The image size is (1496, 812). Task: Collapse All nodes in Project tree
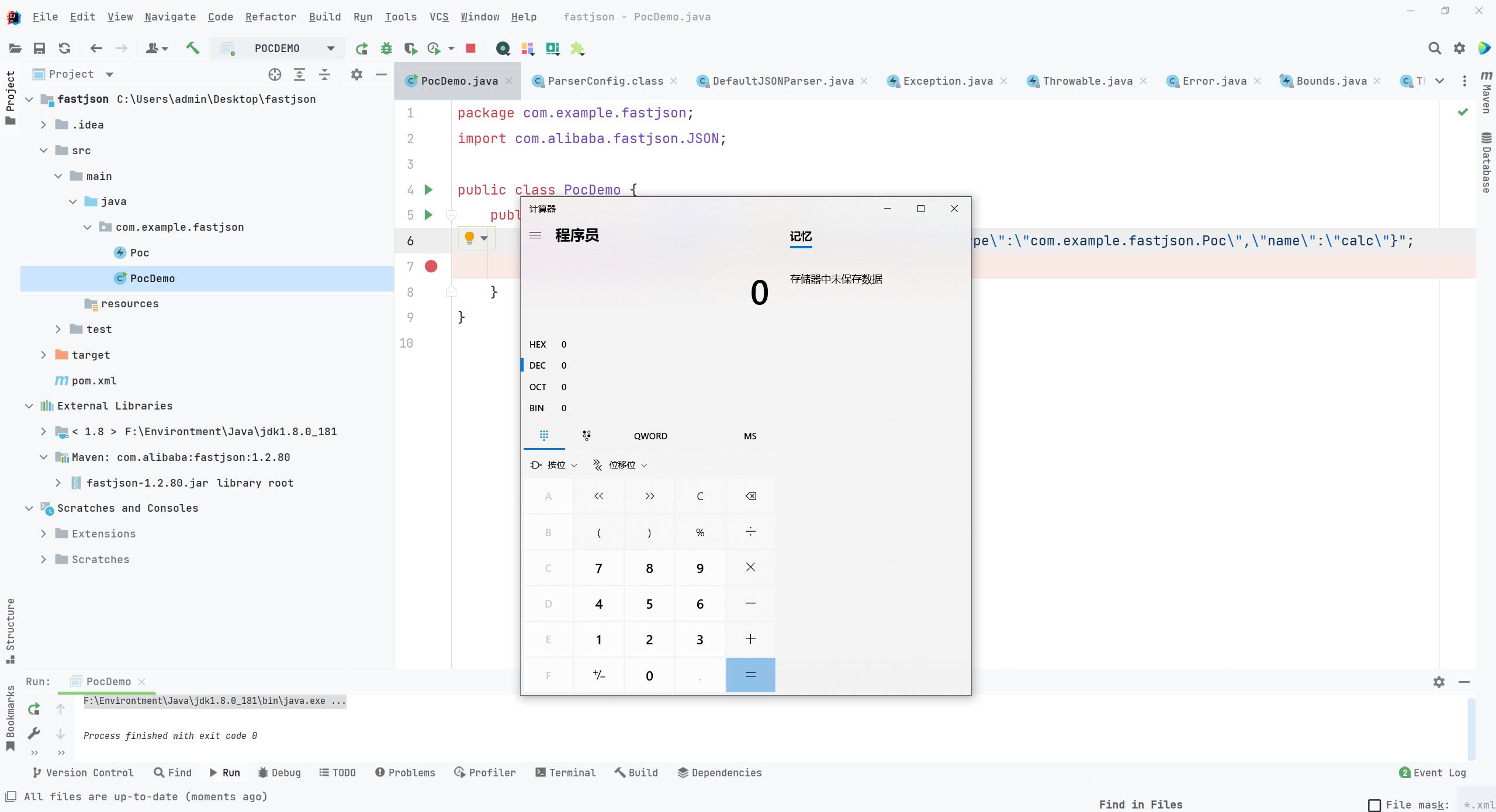point(324,74)
